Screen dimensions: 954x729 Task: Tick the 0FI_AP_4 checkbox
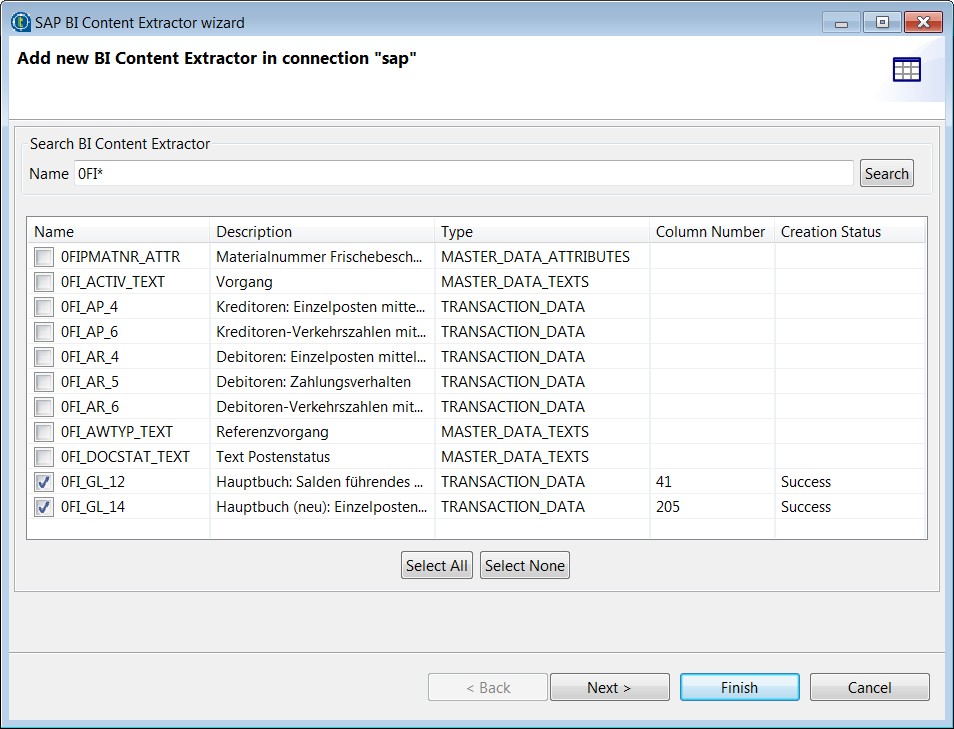tap(44, 307)
